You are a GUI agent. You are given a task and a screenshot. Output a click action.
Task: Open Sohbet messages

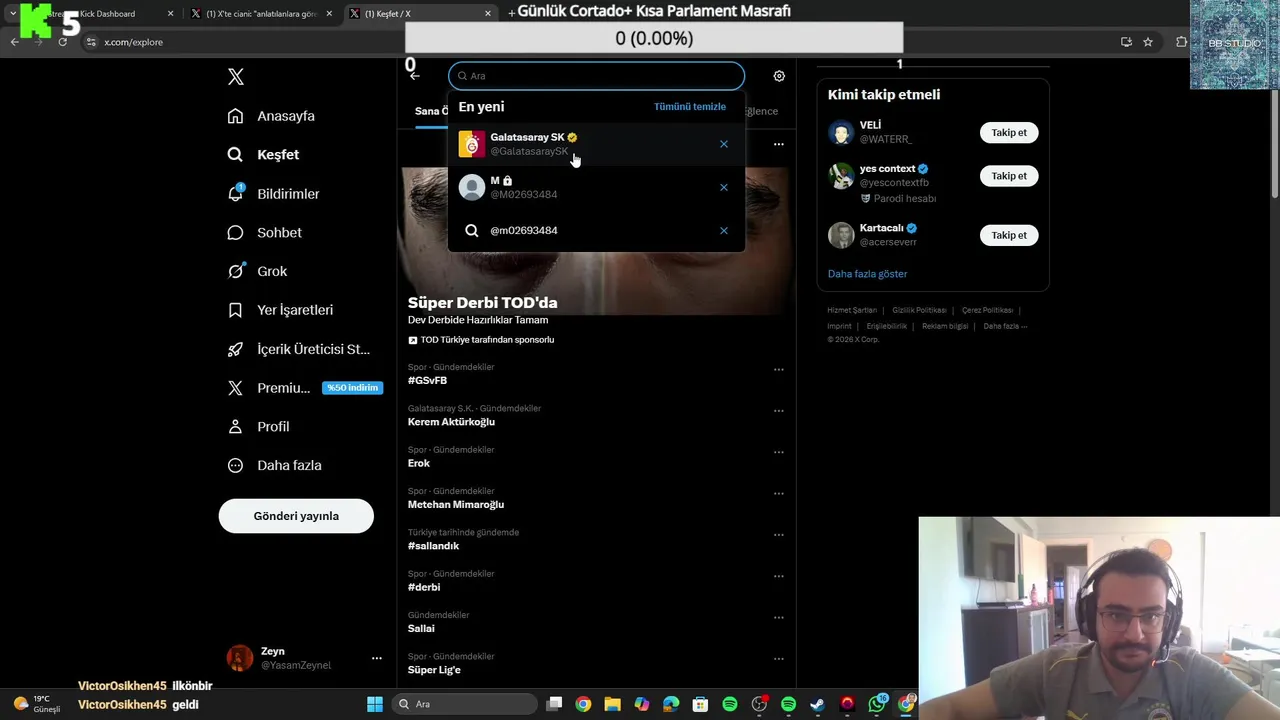point(264,232)
